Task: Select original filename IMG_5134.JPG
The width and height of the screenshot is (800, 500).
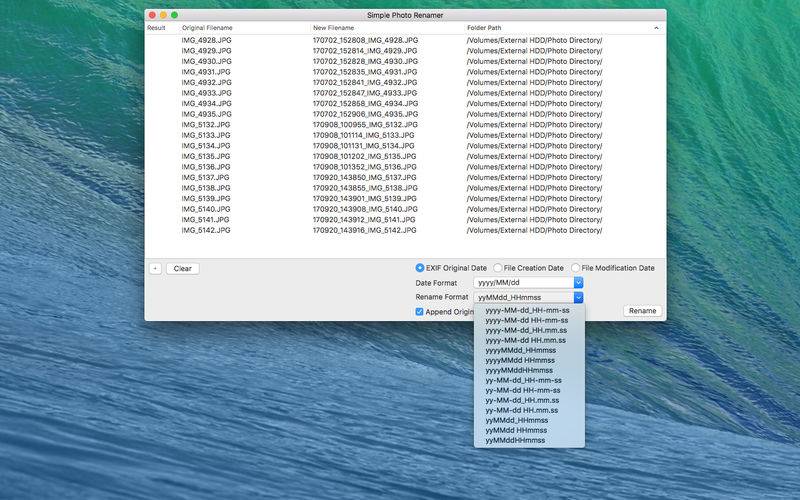Action: click(206, 146)
